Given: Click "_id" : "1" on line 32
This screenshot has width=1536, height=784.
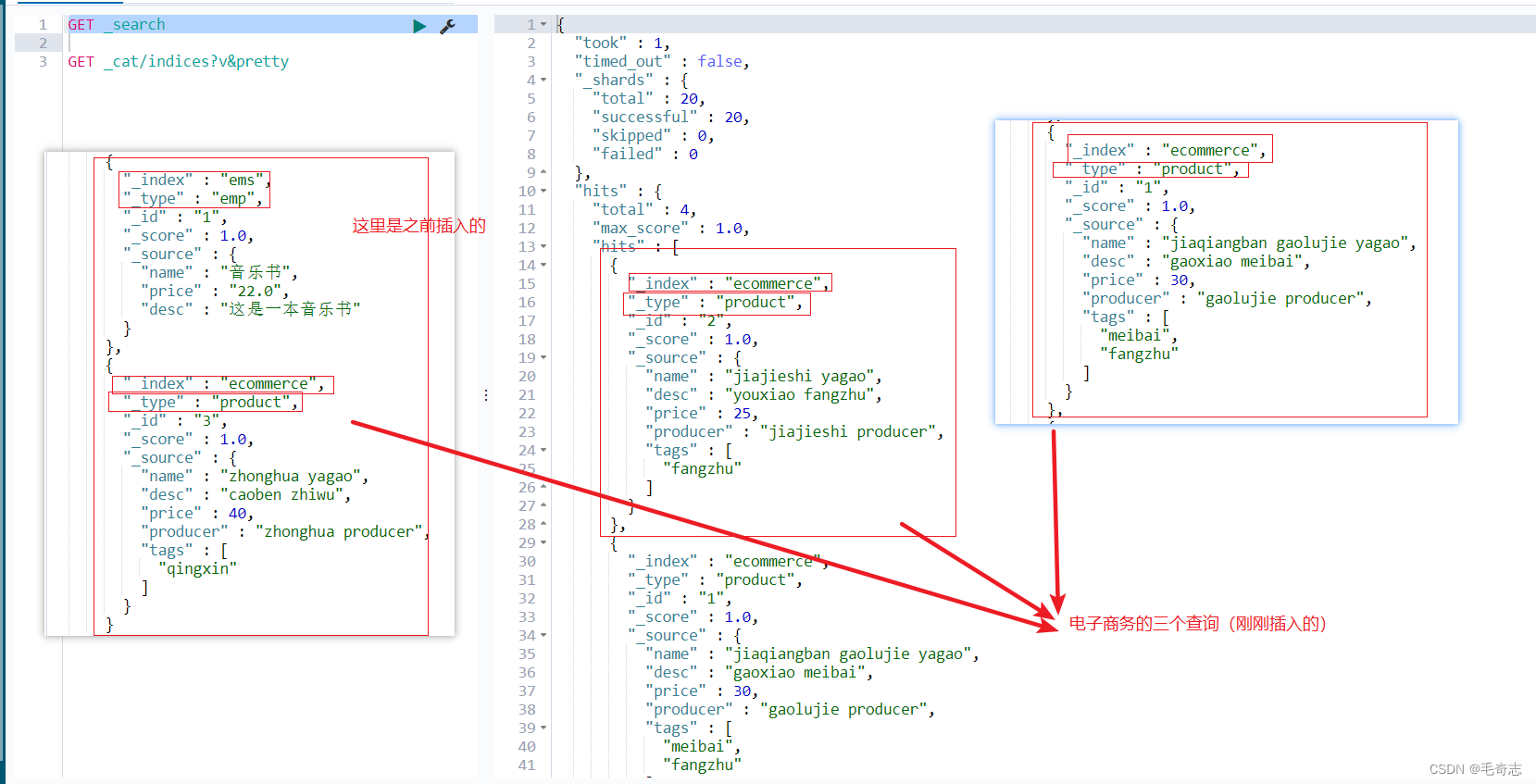Looking at the screenshot, I should click(680, 599).
